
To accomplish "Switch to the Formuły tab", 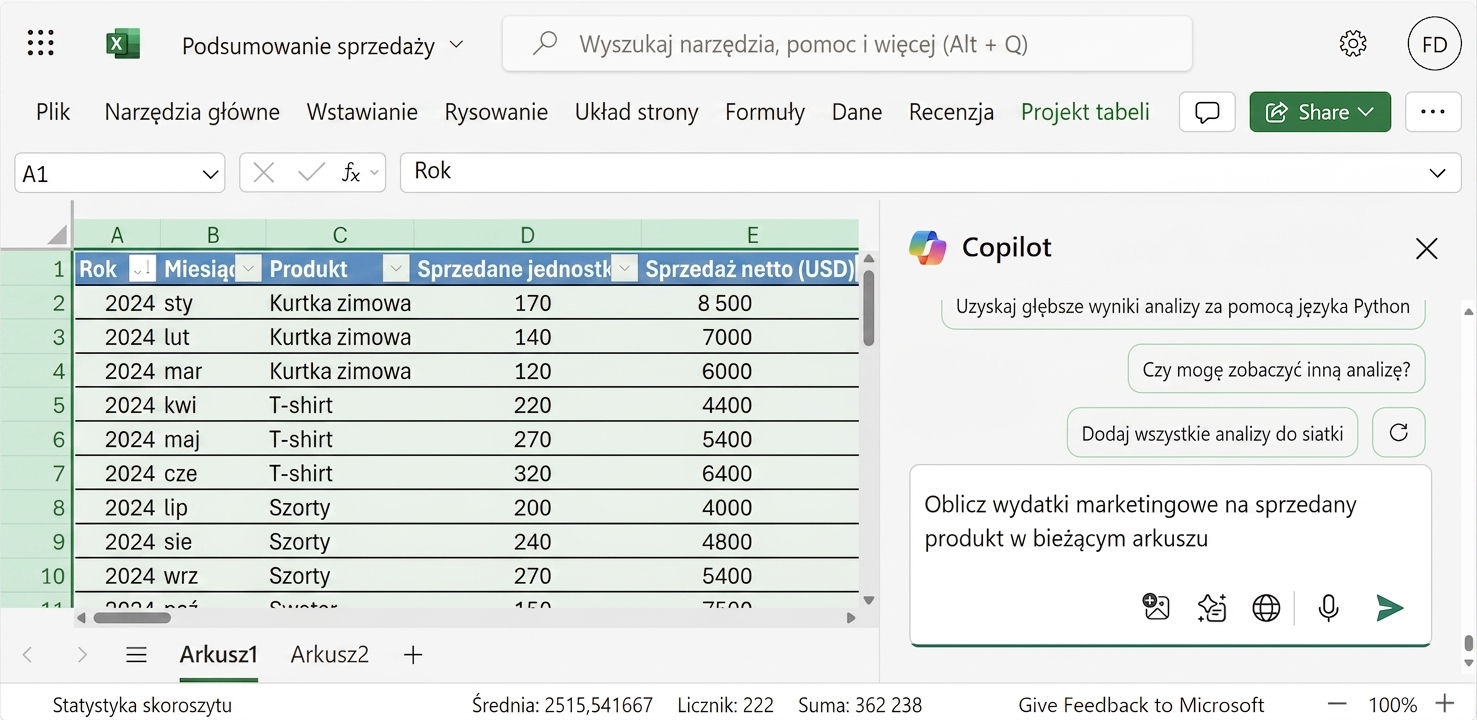I will [x=765, y=112].
